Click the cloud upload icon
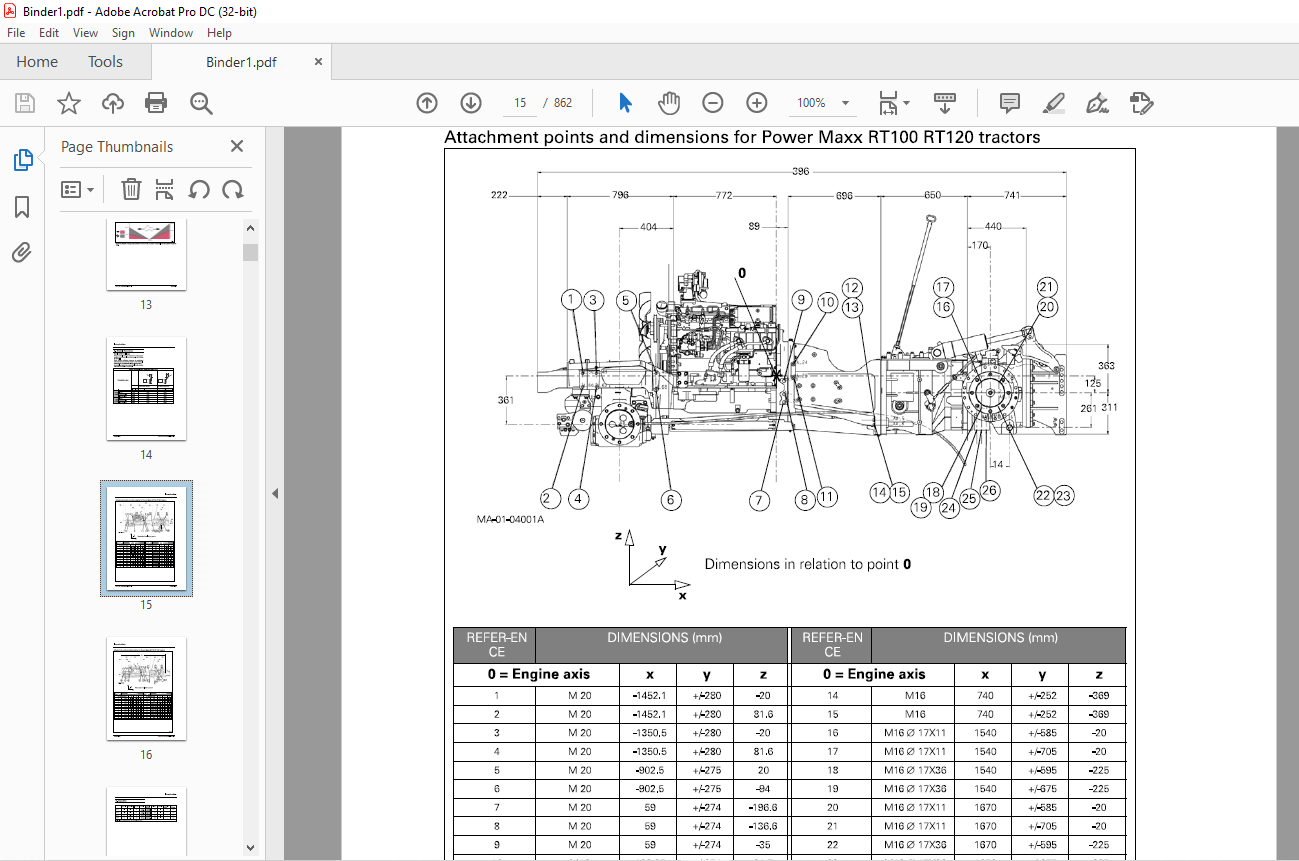Image resolution: width=1299 pixels, height=861 pixels. click(113, 103)
